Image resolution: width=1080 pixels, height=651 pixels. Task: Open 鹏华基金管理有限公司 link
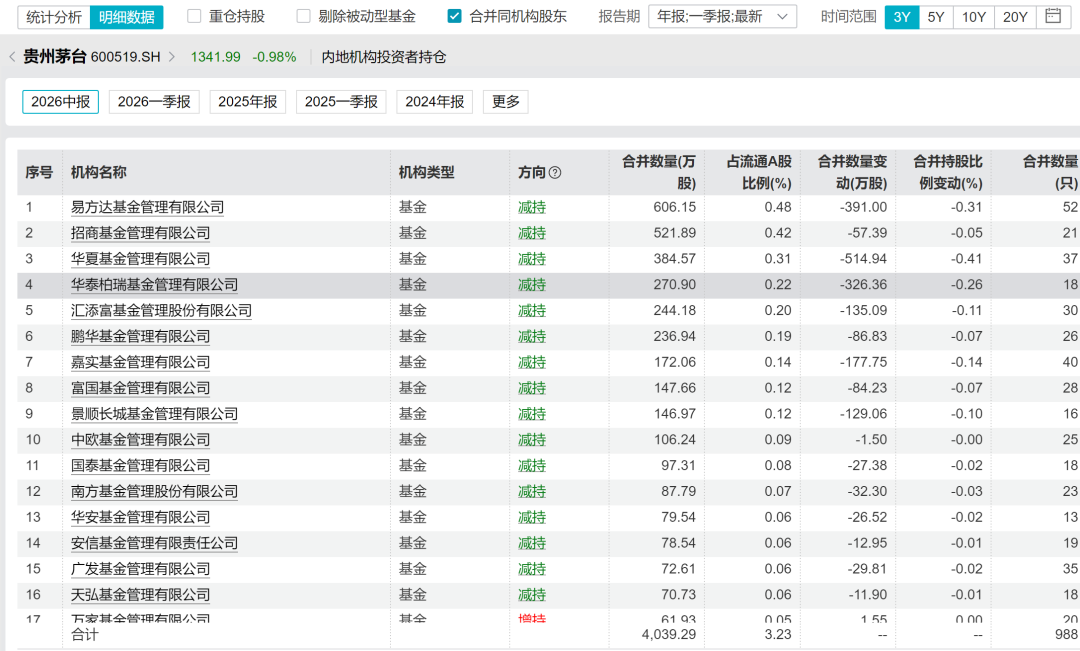[141, 336]
